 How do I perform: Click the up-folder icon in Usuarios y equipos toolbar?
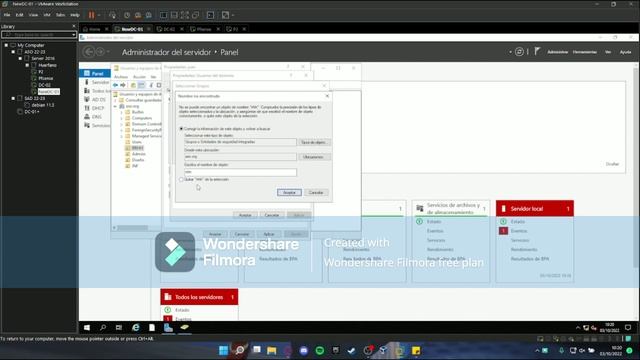(133, 85)
